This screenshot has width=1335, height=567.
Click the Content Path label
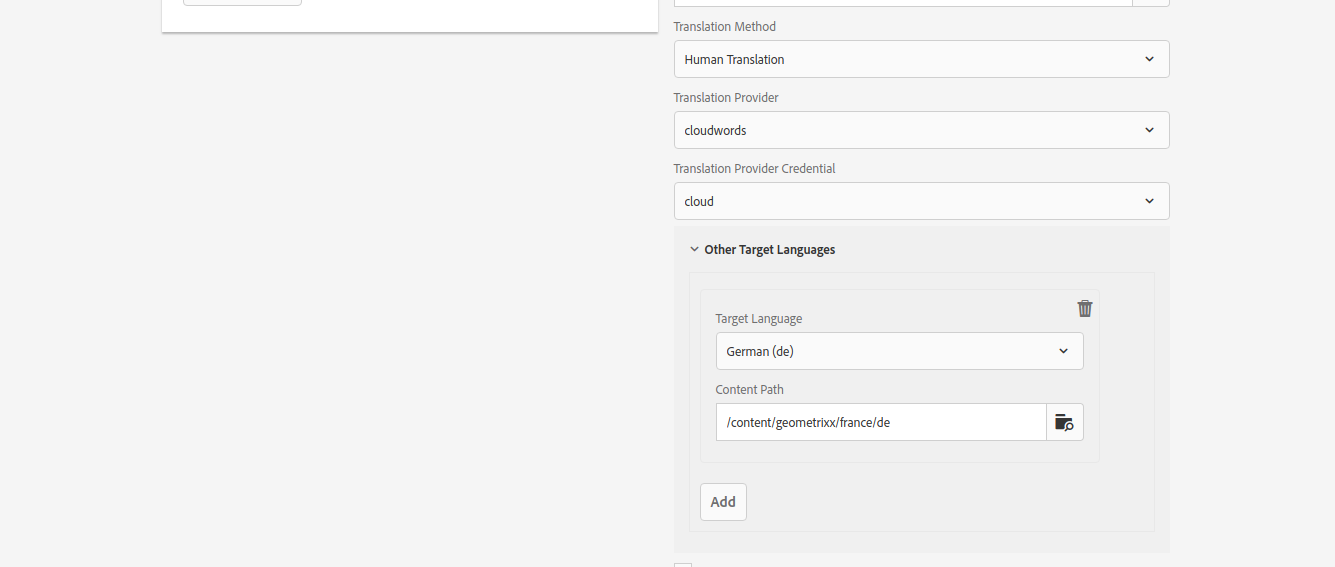[x=749, y=390]
